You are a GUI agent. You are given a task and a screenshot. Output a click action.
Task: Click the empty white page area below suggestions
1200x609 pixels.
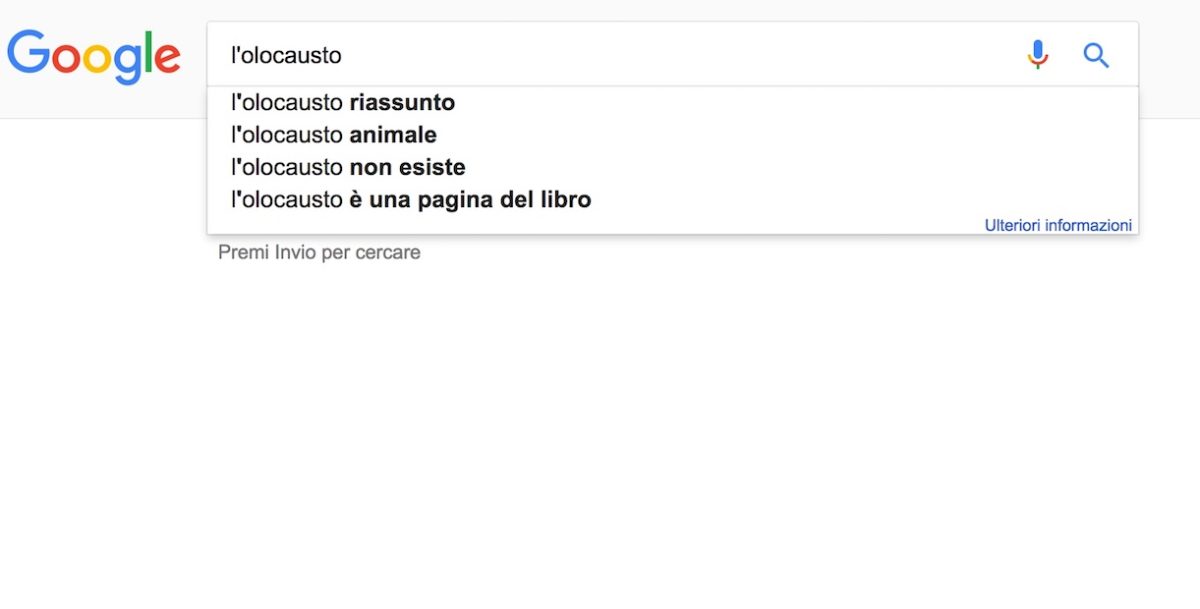(600, 430)
